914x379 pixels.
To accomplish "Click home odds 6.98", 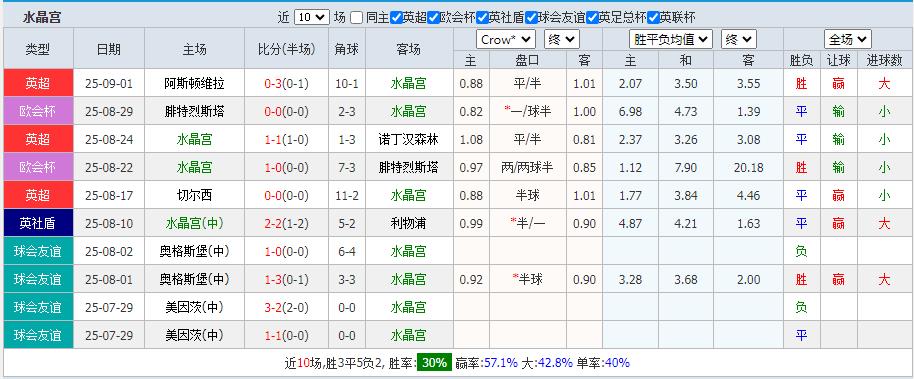I will coord(630,111).
